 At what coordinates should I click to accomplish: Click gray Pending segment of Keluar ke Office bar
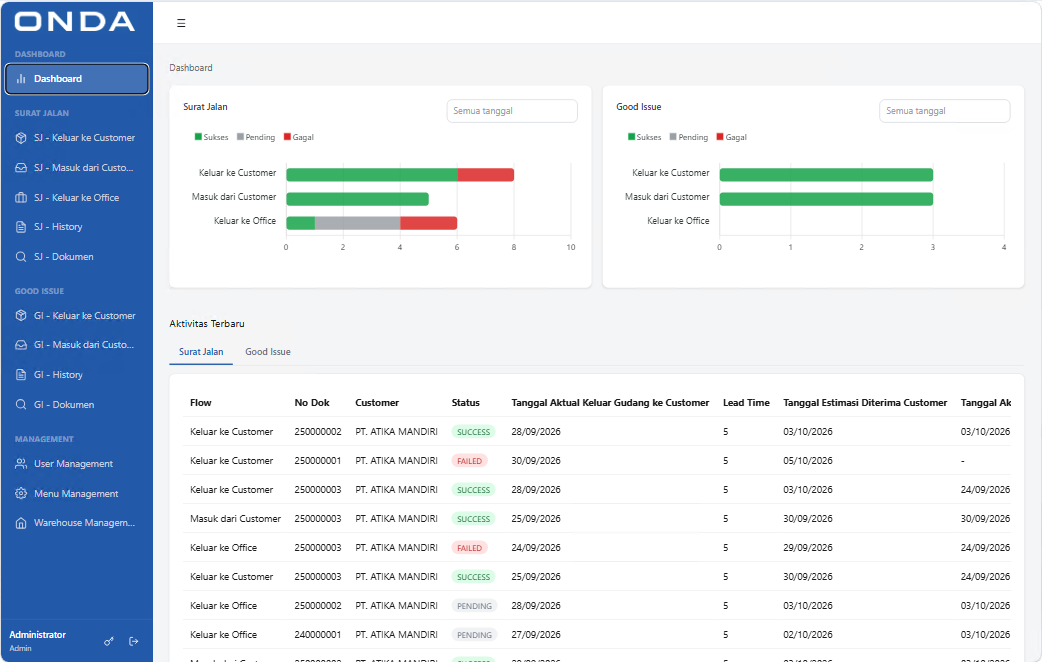coord(358,223)
